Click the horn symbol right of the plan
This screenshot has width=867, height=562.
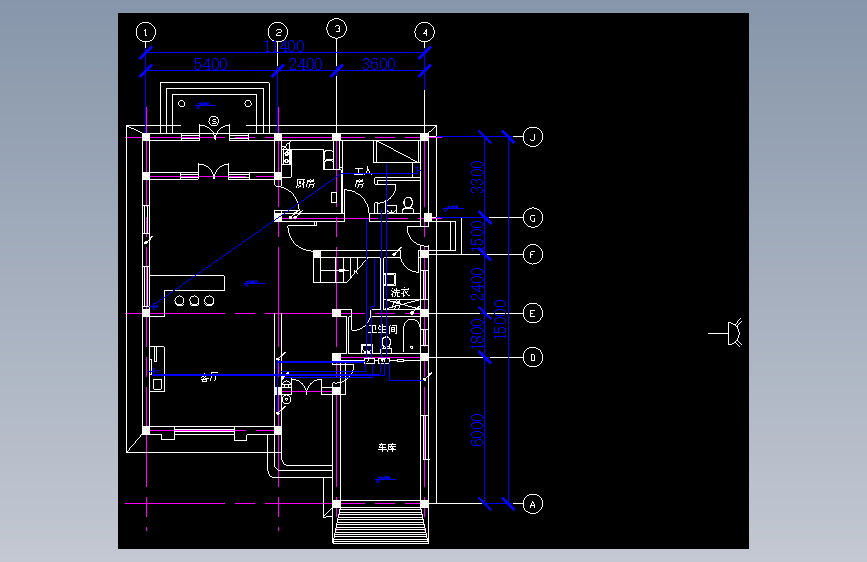point(726,333)
